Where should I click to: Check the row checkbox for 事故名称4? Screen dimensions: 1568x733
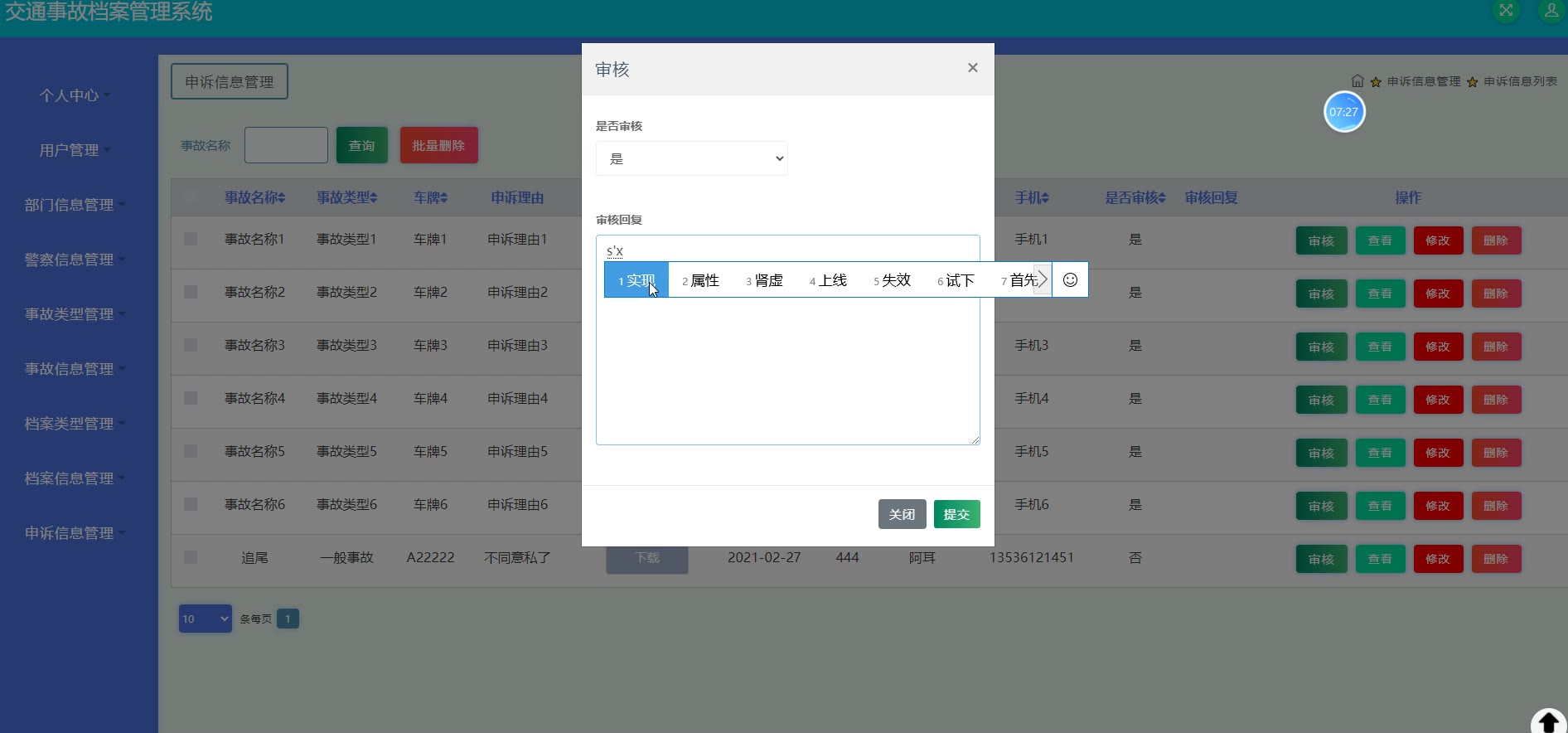point(191,398)
